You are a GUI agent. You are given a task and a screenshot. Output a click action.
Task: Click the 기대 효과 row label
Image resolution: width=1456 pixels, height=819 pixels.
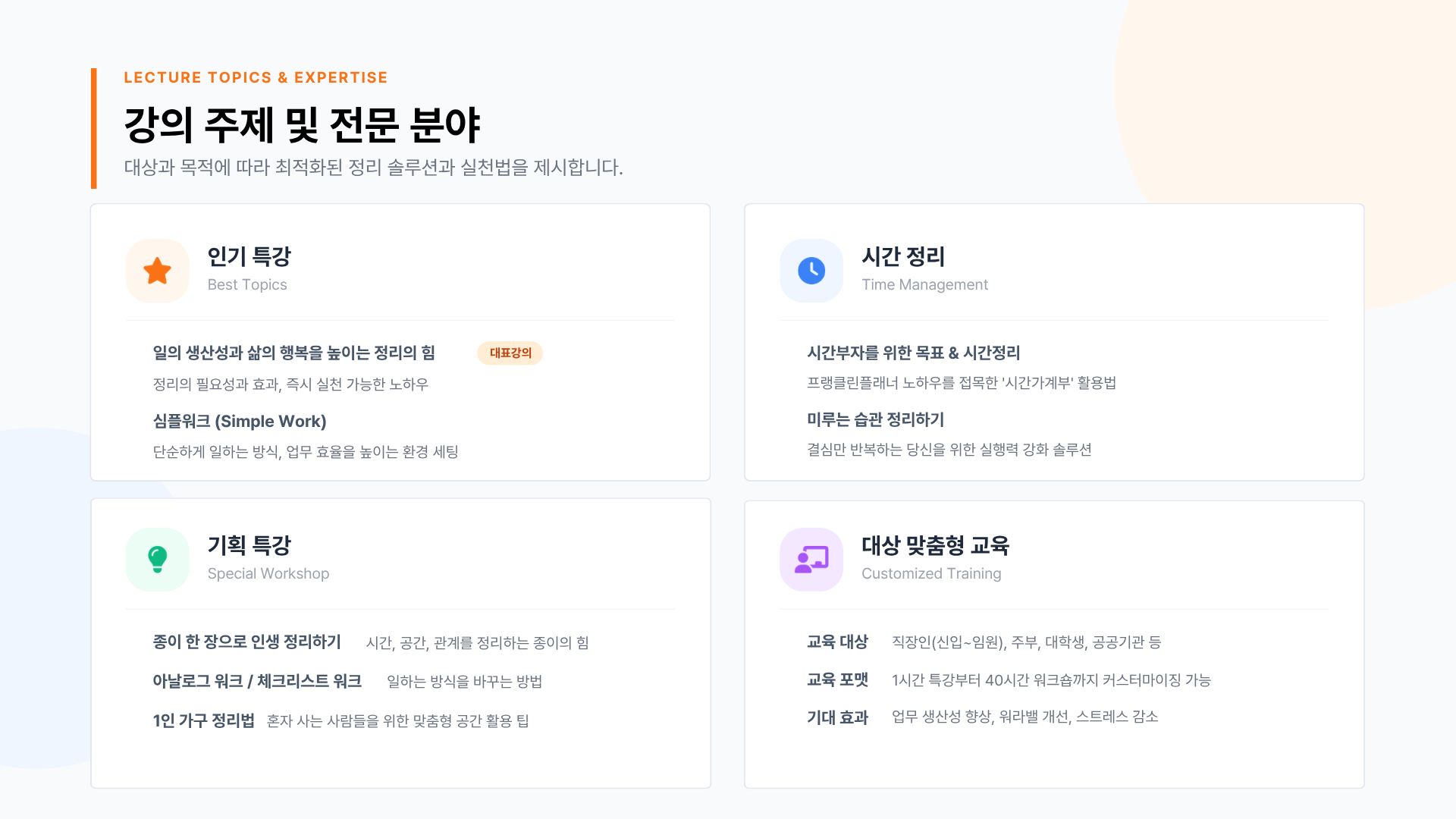click(837, 718)
